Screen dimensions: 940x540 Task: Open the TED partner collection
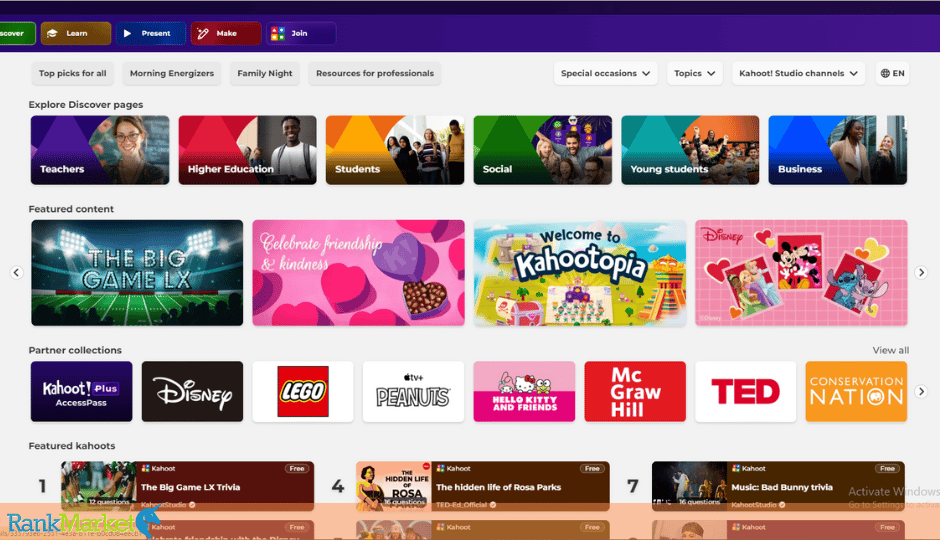tap(746, 391)
